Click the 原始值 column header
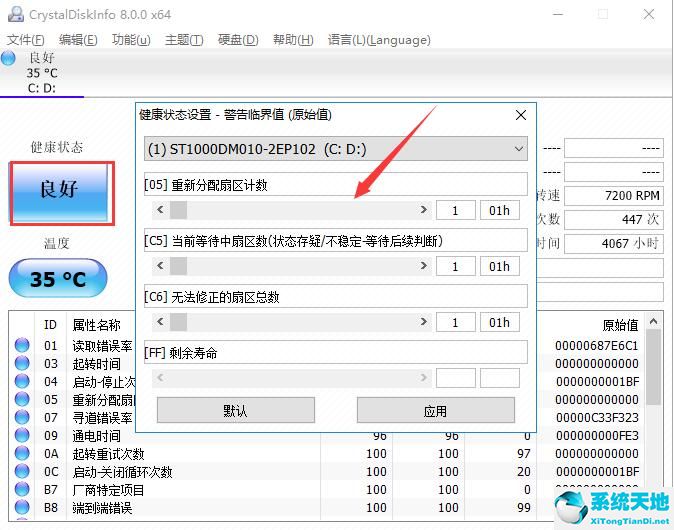Viewport: 674px width, 530px height. (620, 325)
